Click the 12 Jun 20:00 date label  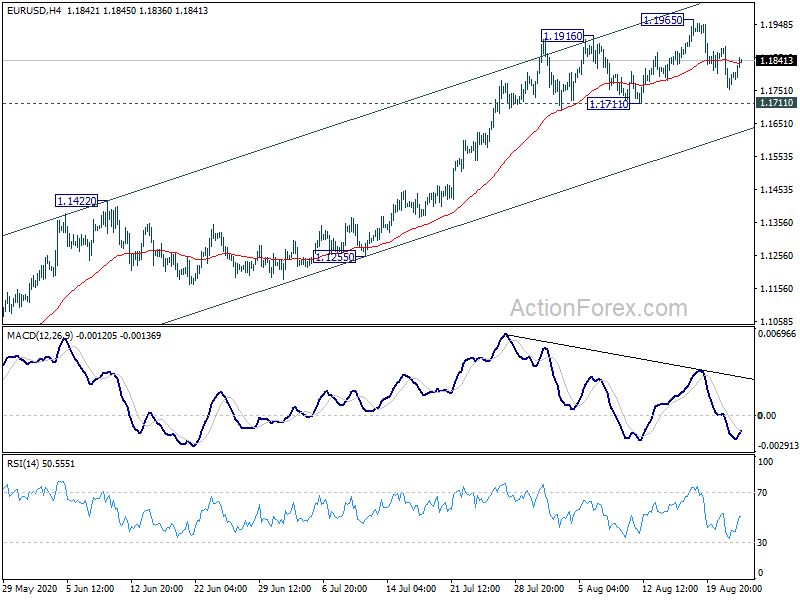coord(157,589)
